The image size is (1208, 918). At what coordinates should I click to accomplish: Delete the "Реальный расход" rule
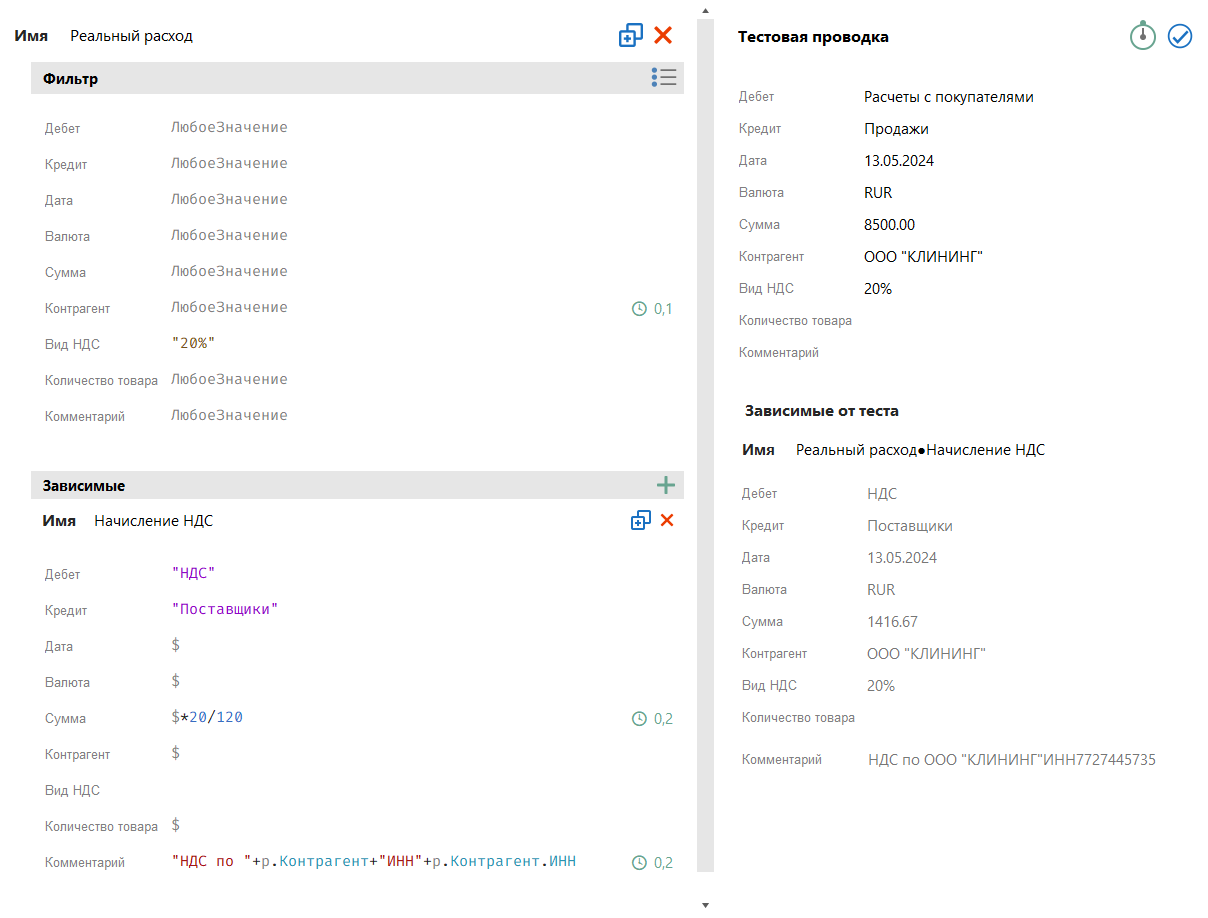[x=663, y=34]
